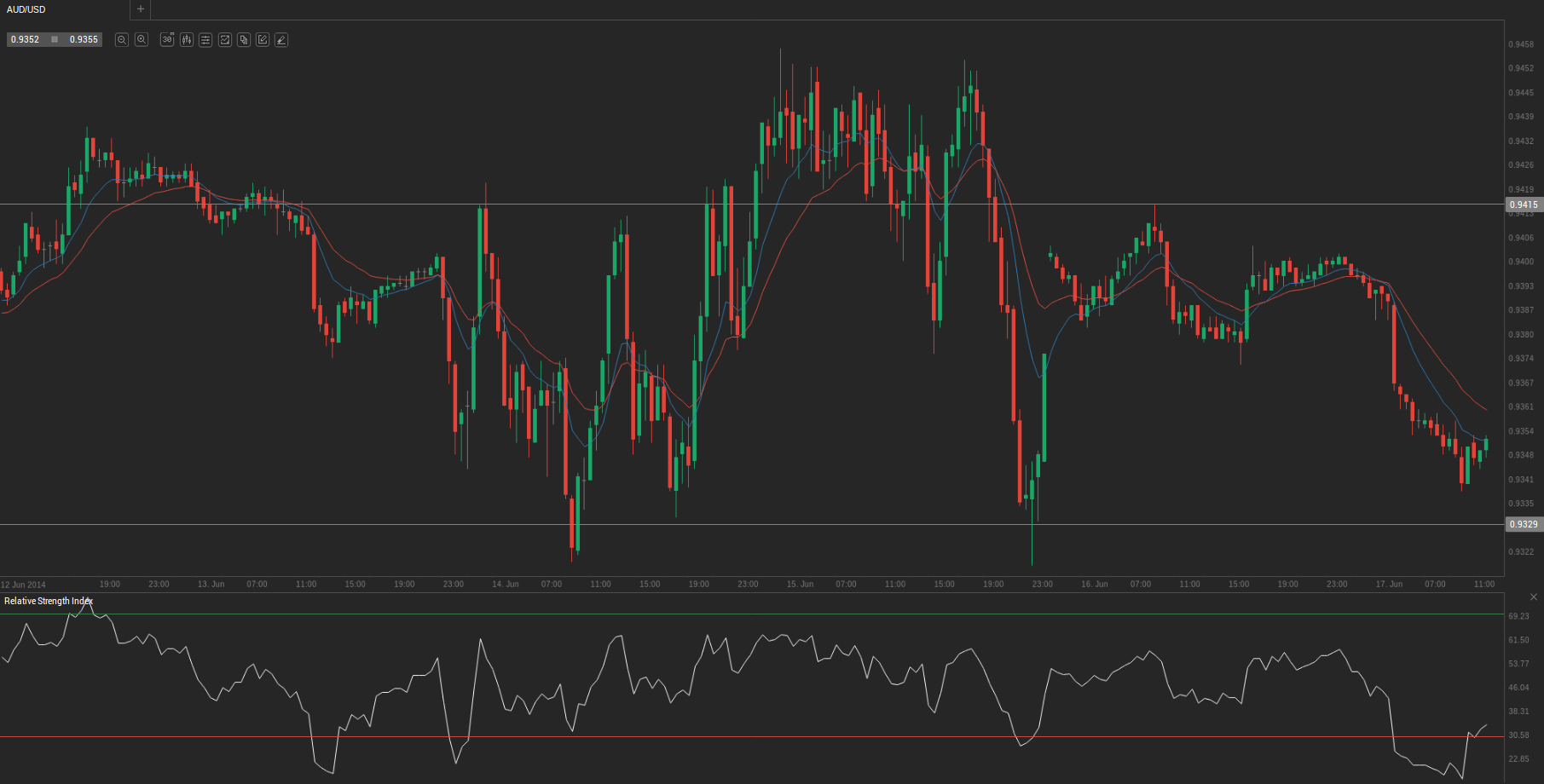Click the edit drawing tools icon

pos(263,40)
